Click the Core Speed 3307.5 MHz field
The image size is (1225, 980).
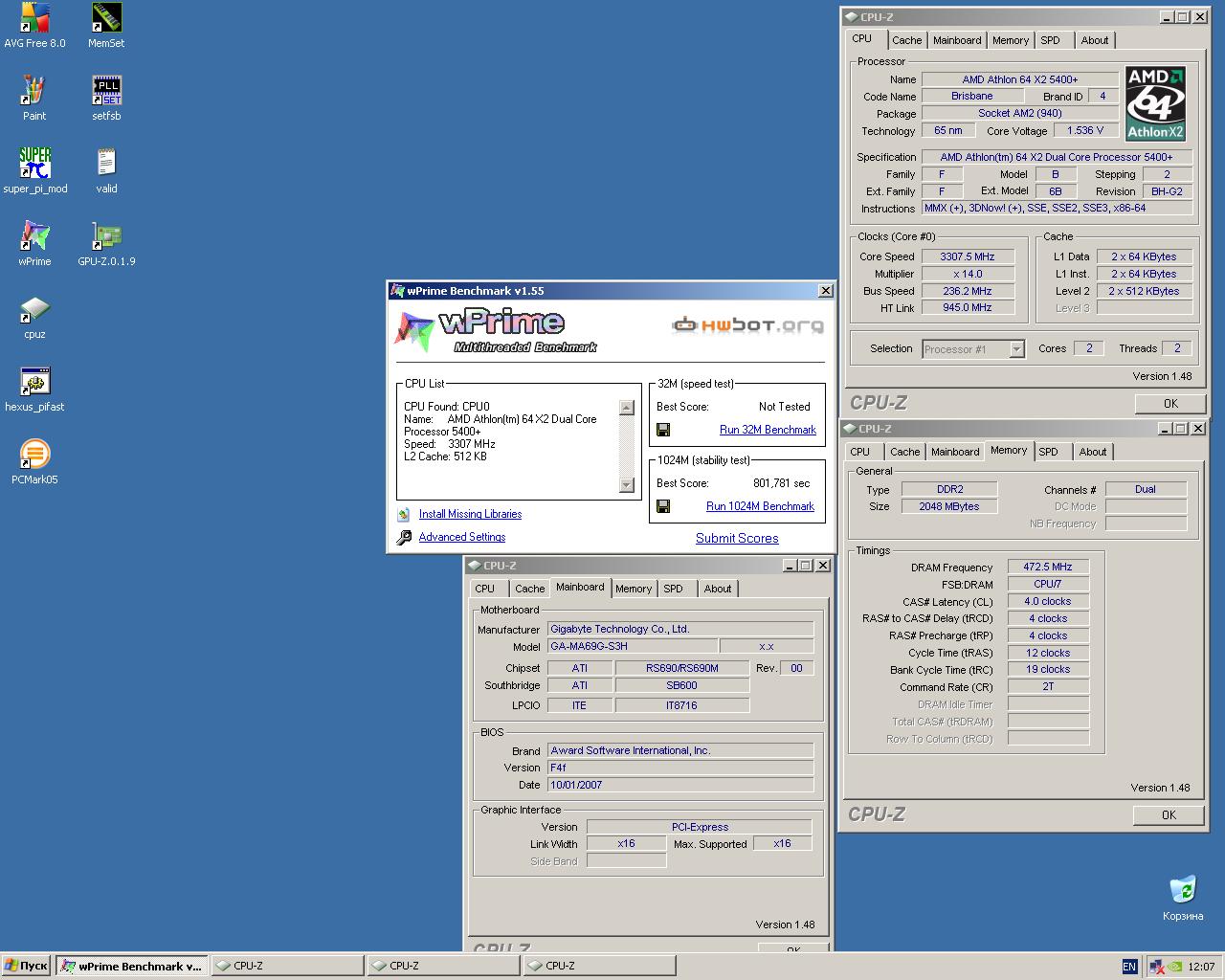[x=967, y=256]
